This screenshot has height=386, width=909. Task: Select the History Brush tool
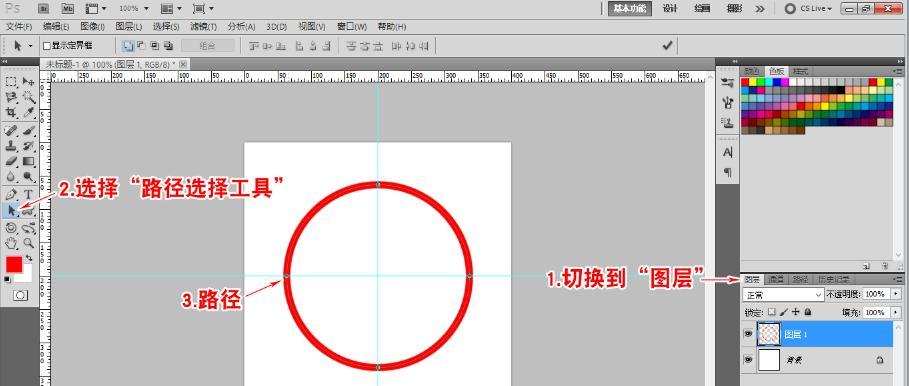(x=28, y=146)
